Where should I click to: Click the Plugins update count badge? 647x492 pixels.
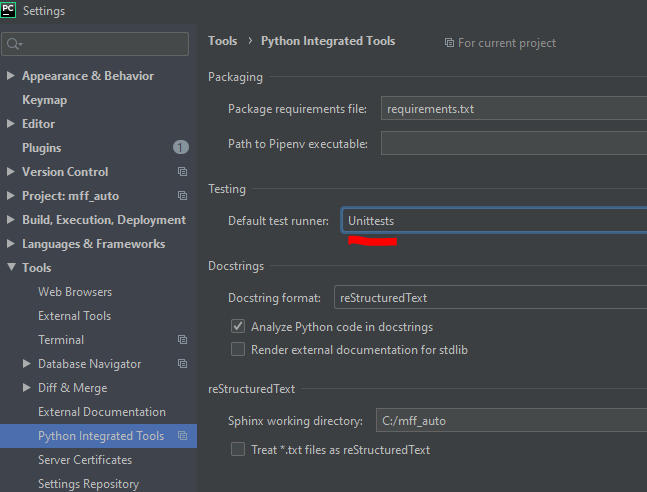(x=181, y=147)
